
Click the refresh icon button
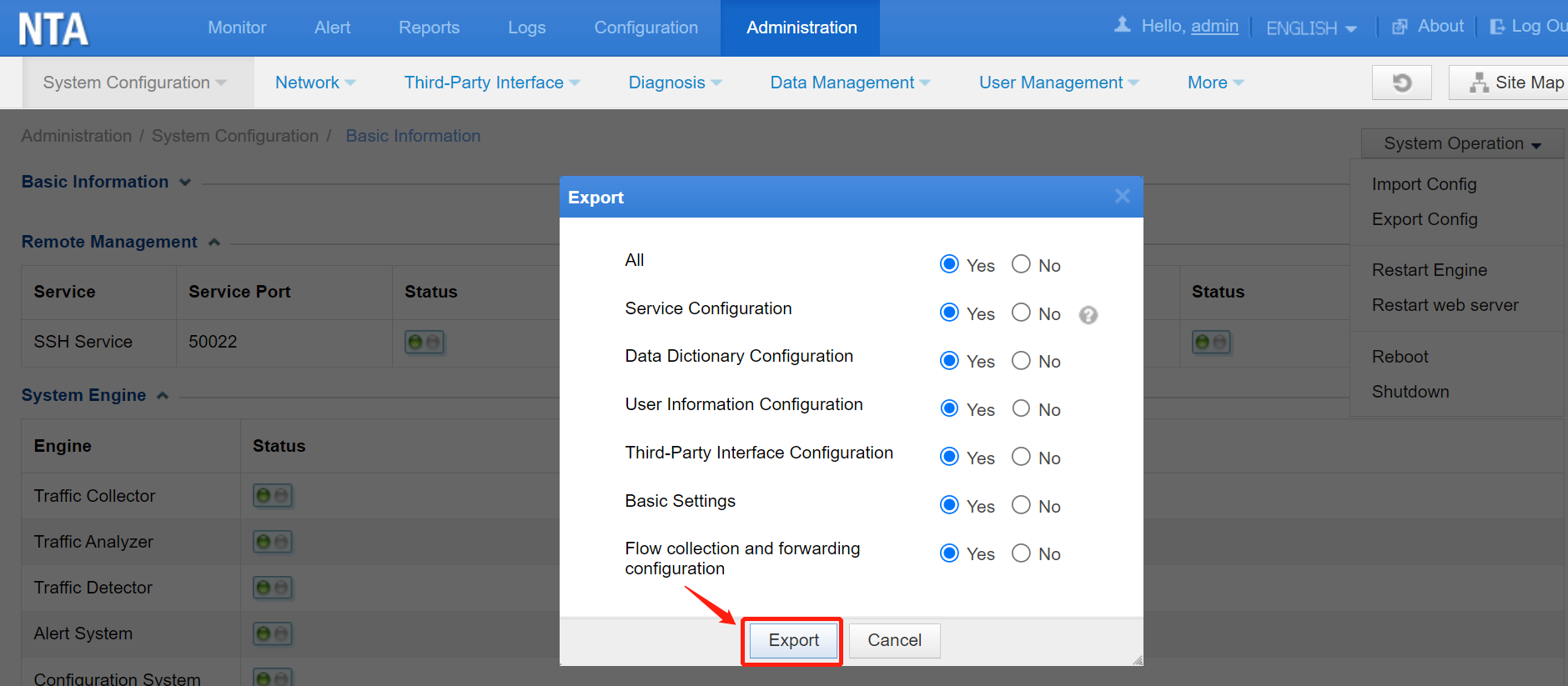tap(1401, 83)
